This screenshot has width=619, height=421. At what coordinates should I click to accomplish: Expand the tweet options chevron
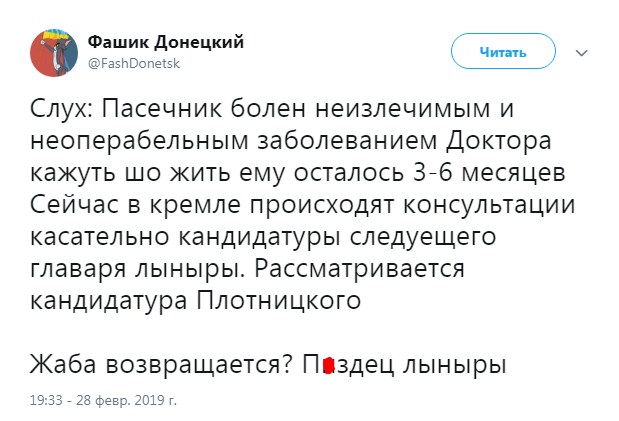click(x=584, y=53)
